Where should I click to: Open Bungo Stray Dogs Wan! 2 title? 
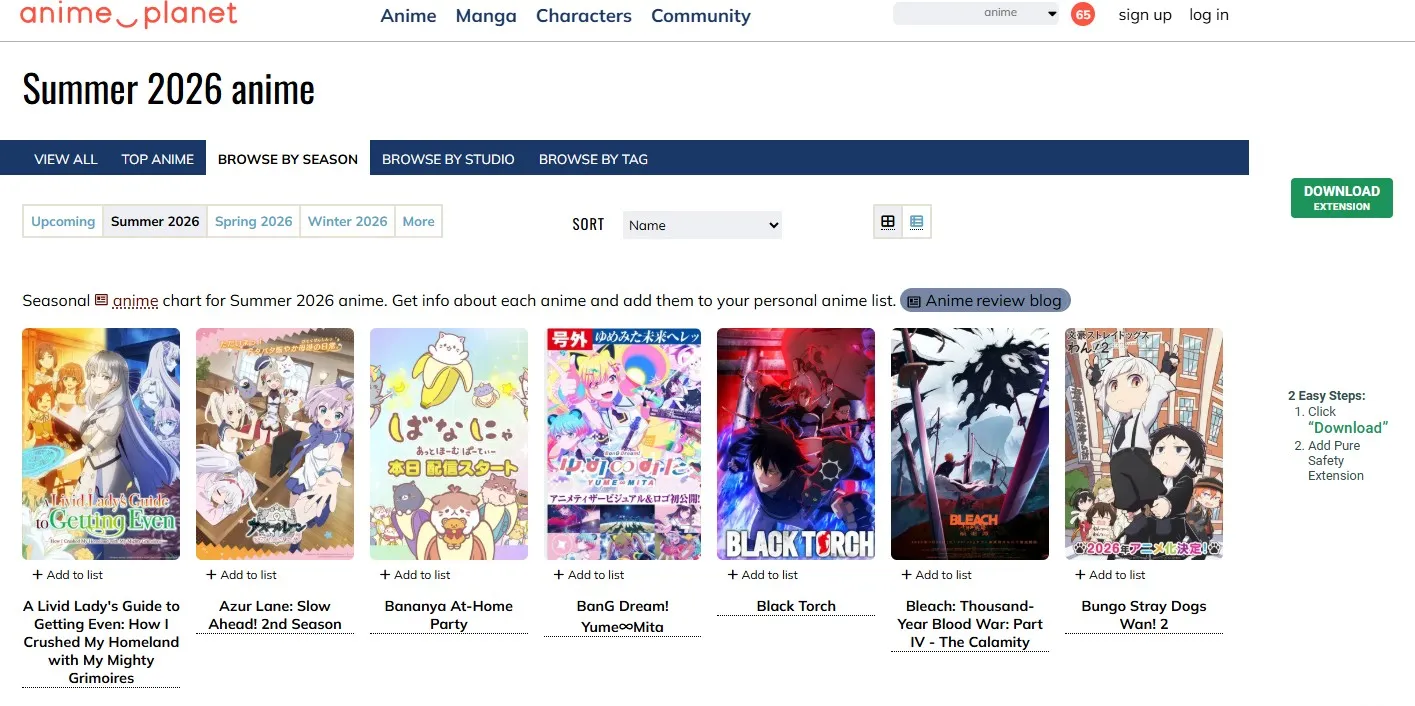1144,615
